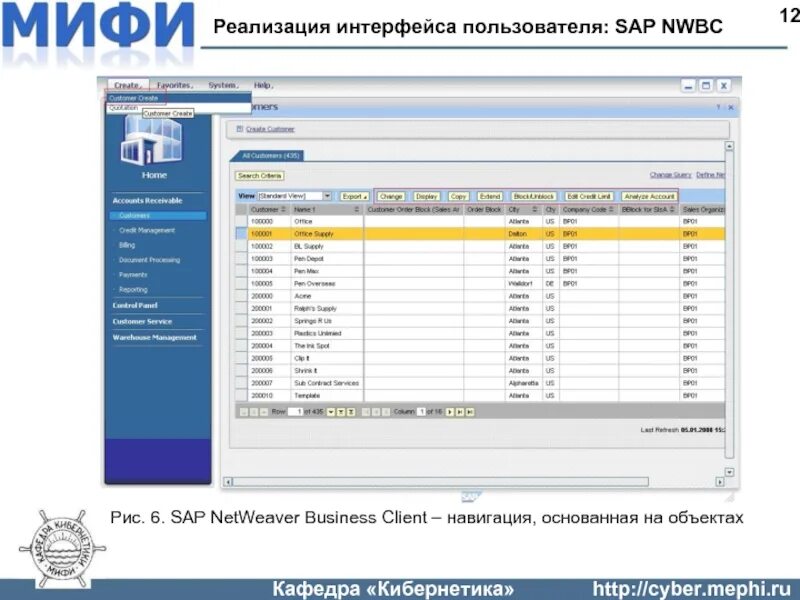Open Credit Management in sidebar
The height and width of the screenshot is (600, 800).
pos(146,230)
